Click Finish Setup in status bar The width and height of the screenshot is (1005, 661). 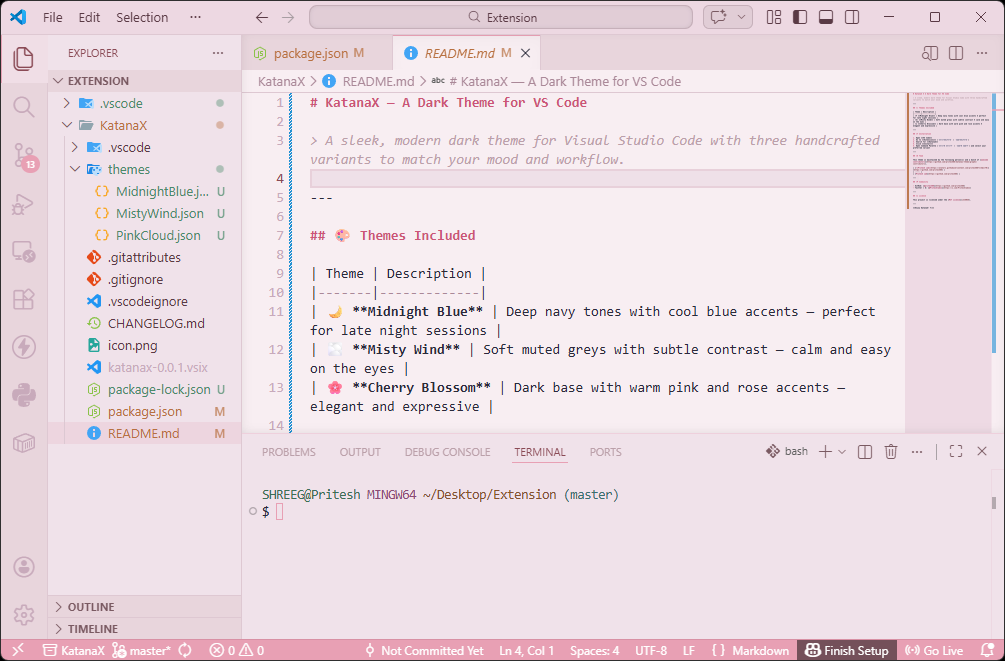(x=847, y=650)
